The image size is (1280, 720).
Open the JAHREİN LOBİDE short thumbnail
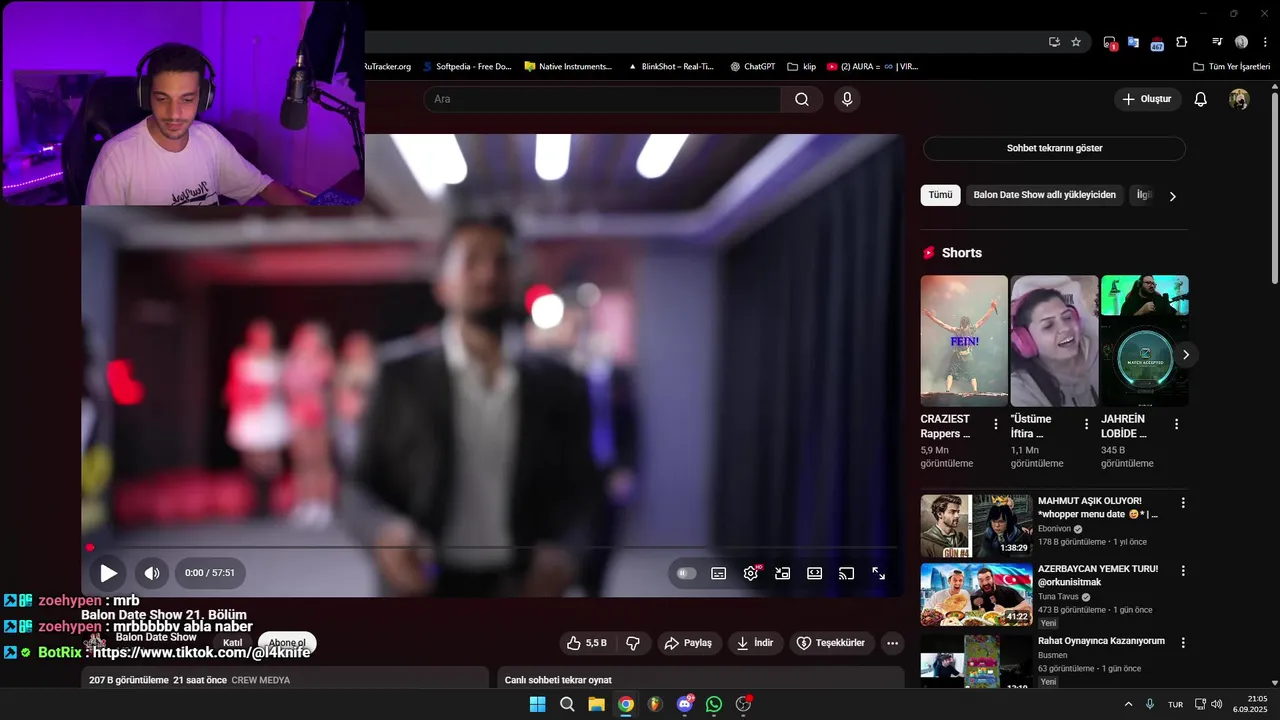click(1145, 340)
